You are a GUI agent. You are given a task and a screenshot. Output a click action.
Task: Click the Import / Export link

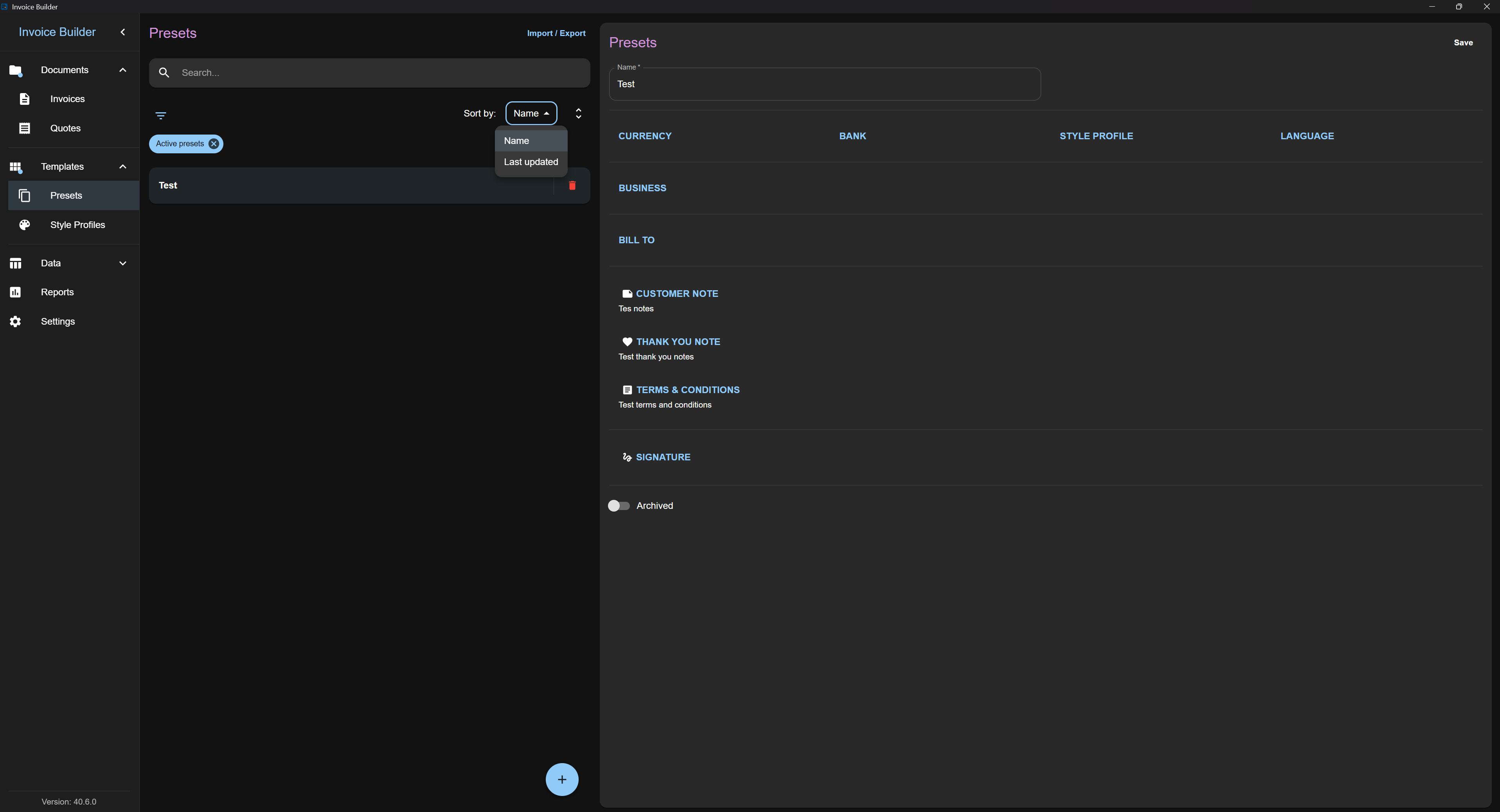pyautogui.click(x=556, y=33)
